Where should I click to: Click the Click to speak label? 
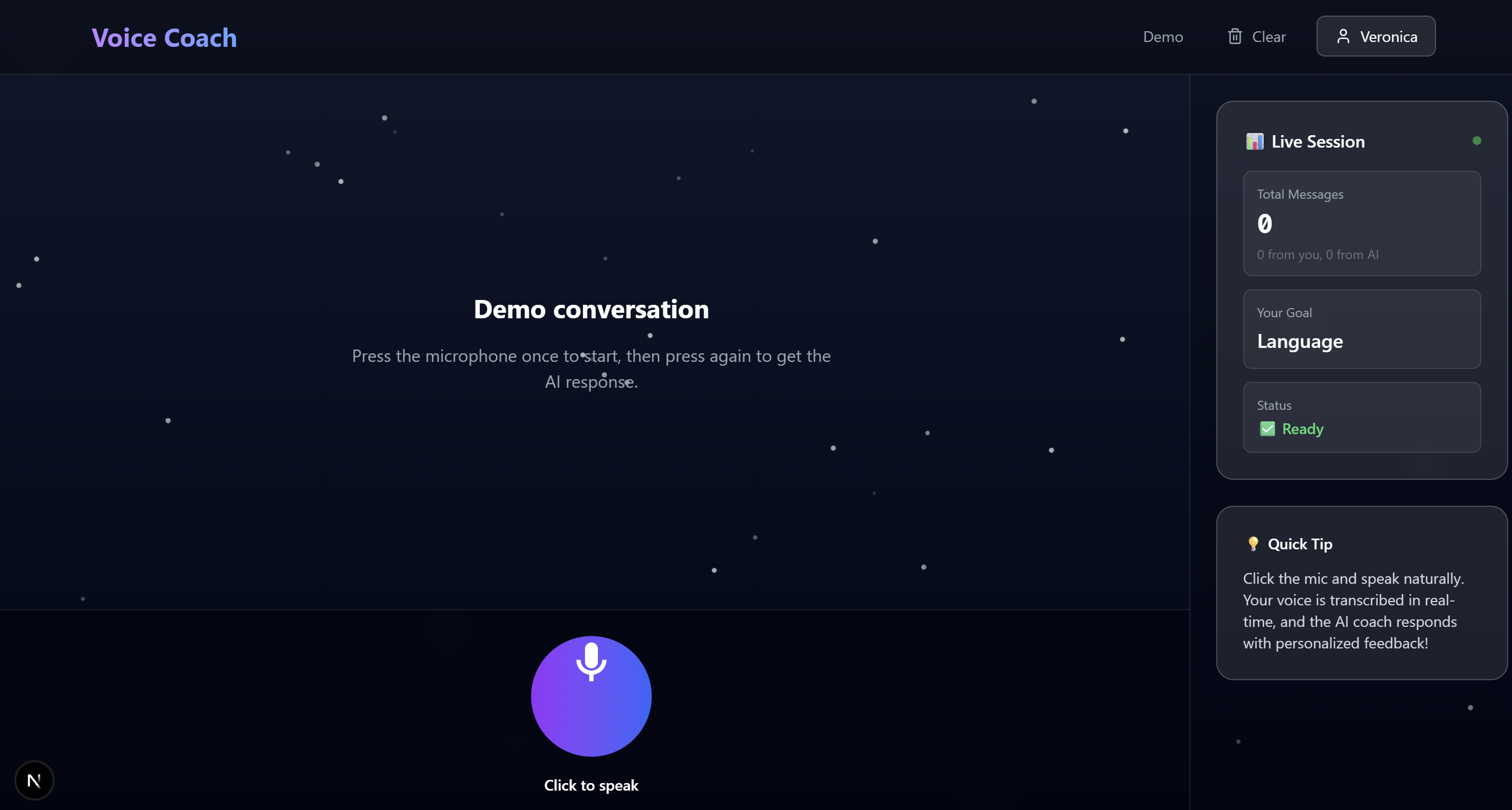point(591,785)
